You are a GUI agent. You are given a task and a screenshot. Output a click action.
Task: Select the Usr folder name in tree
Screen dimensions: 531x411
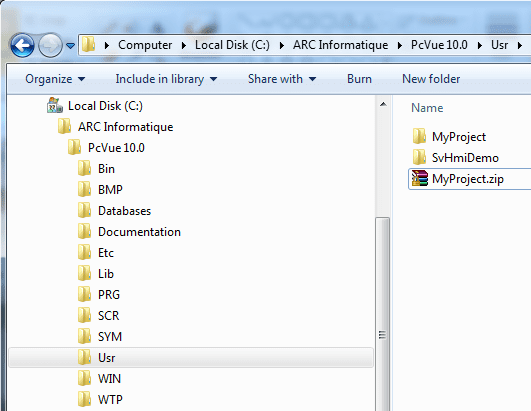pyautogui.click(x=106, y=358)
